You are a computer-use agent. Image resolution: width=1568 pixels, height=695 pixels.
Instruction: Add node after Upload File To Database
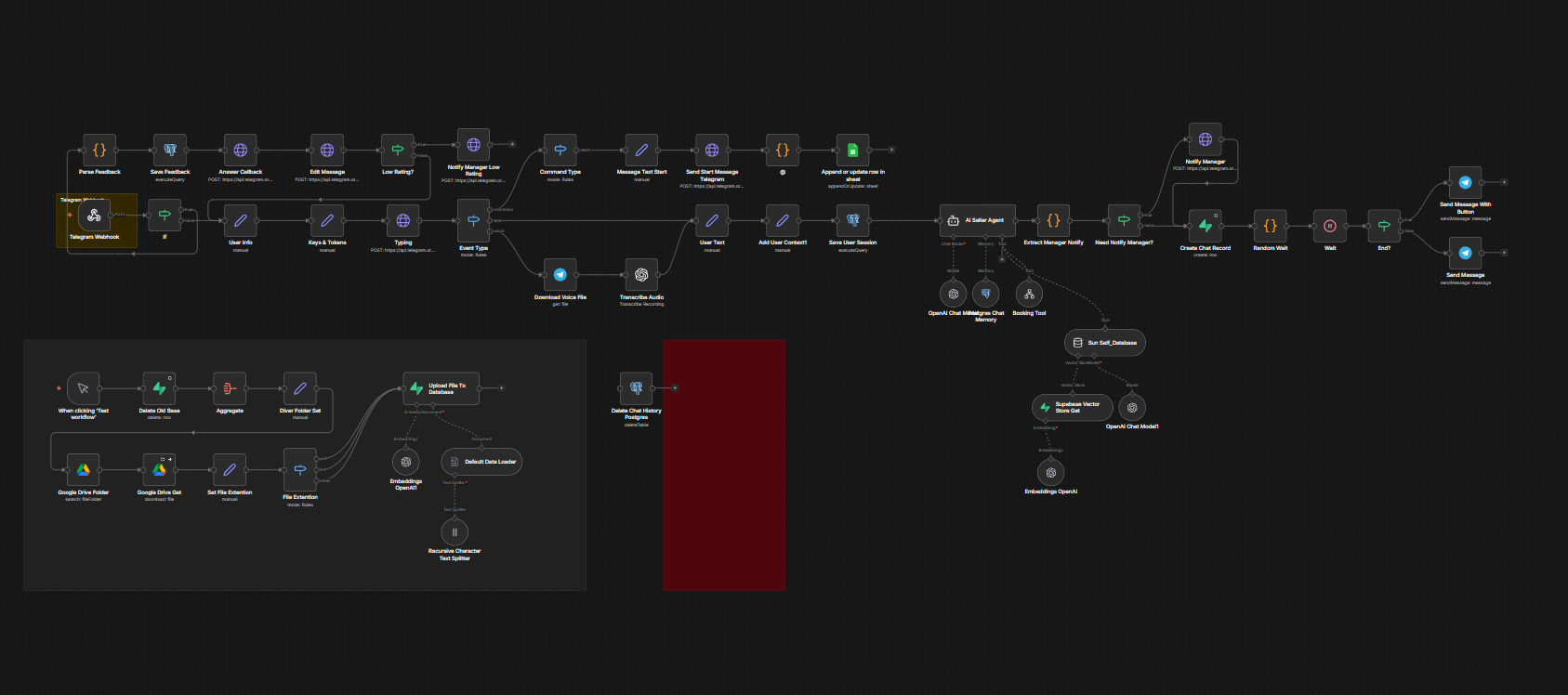pos(502,388)
